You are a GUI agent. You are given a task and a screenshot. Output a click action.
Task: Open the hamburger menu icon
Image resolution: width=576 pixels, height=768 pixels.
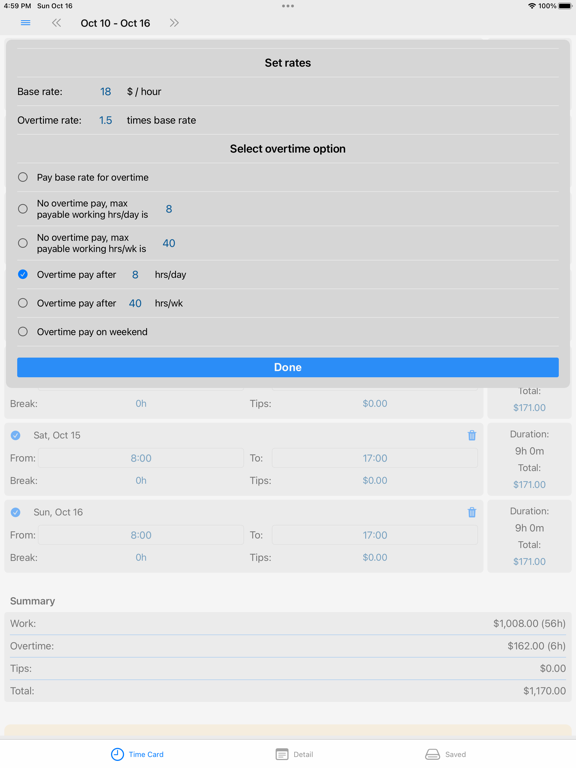tap(25, 23)
